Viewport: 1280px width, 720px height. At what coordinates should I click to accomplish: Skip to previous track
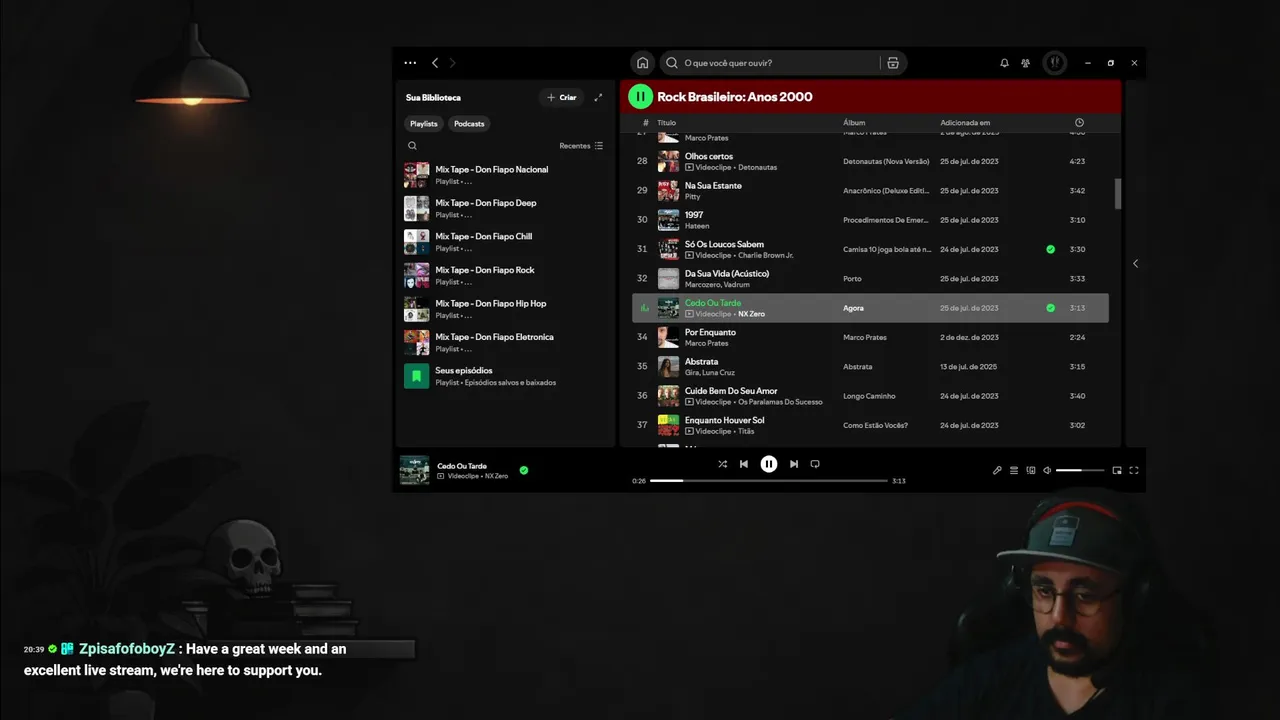click(x=743, y=464)
